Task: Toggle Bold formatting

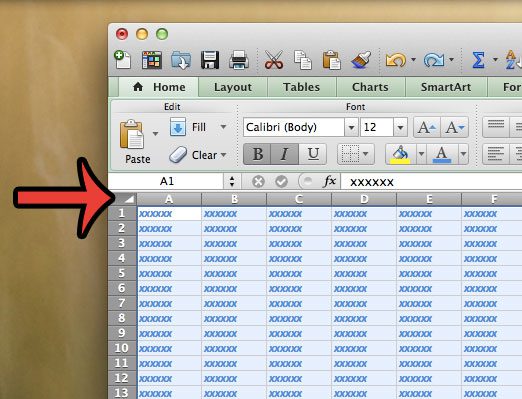Action: 257,154
